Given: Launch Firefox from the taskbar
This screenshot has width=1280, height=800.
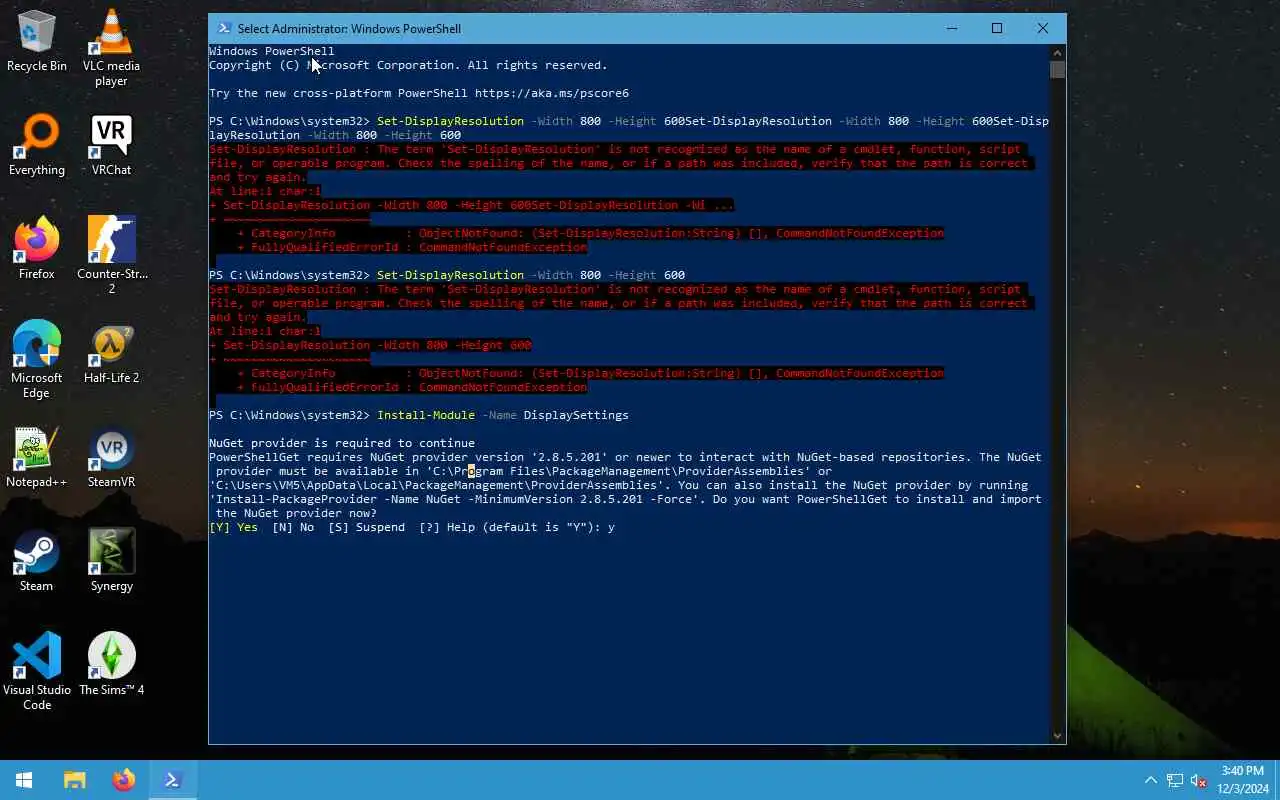Looking at the screenshot, I should pyautogui.click(x=124, y=780).
